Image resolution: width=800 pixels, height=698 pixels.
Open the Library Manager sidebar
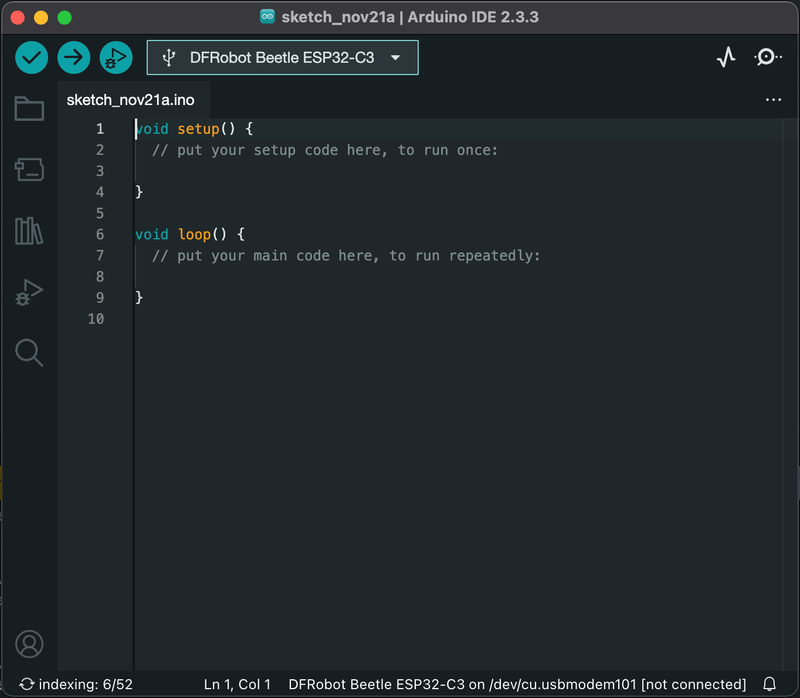(29, 231)
